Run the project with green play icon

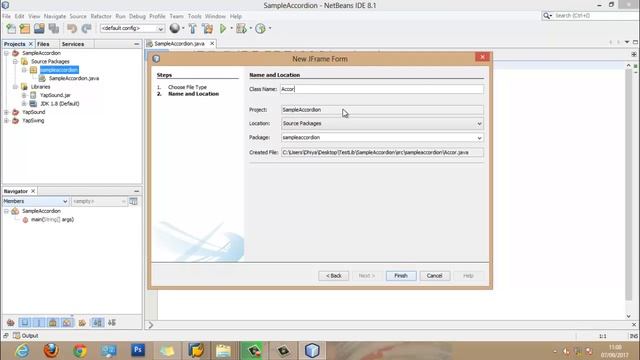tap(223, 29)
